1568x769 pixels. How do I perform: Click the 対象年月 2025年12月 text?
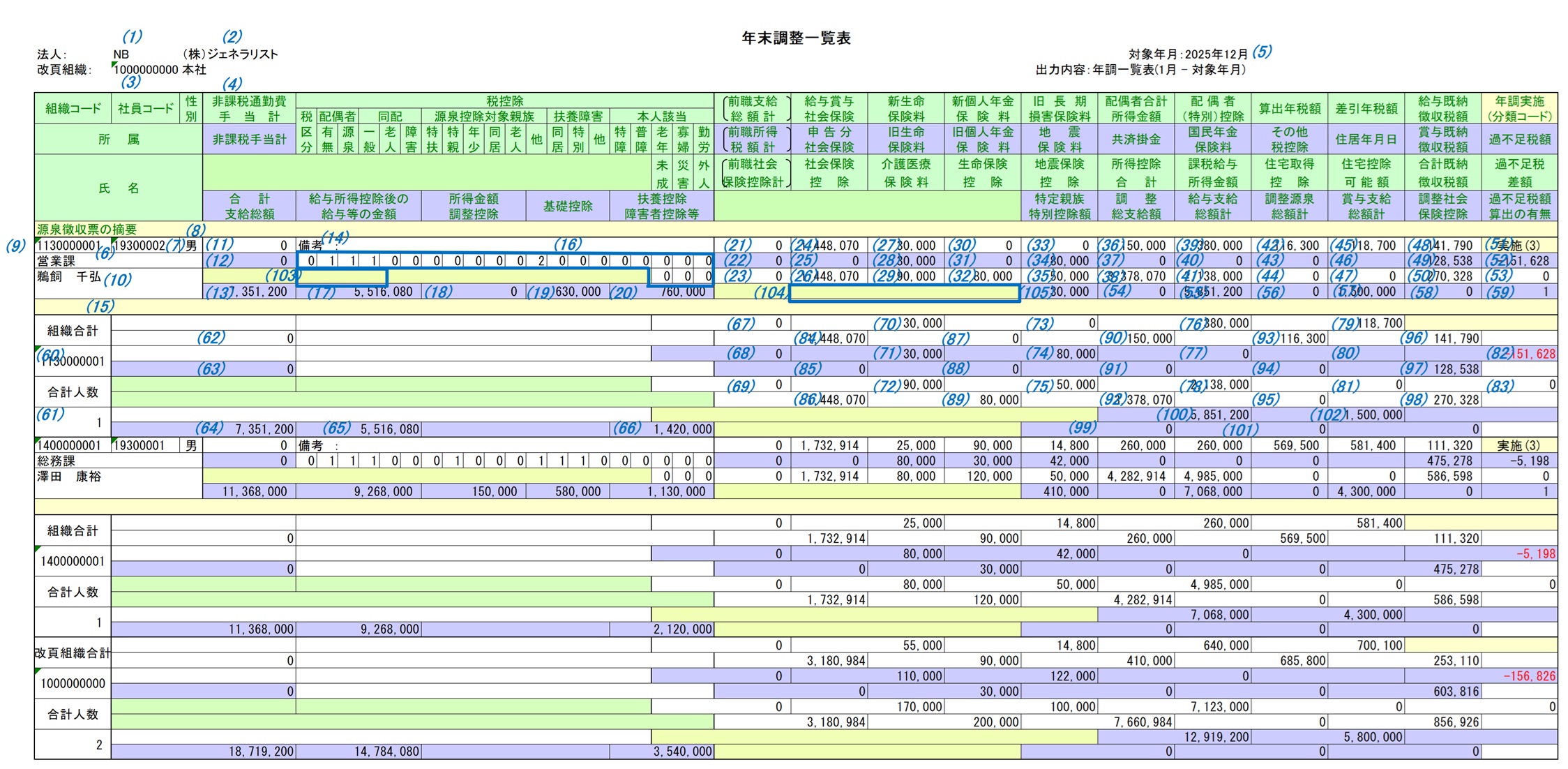[1188, 54]
